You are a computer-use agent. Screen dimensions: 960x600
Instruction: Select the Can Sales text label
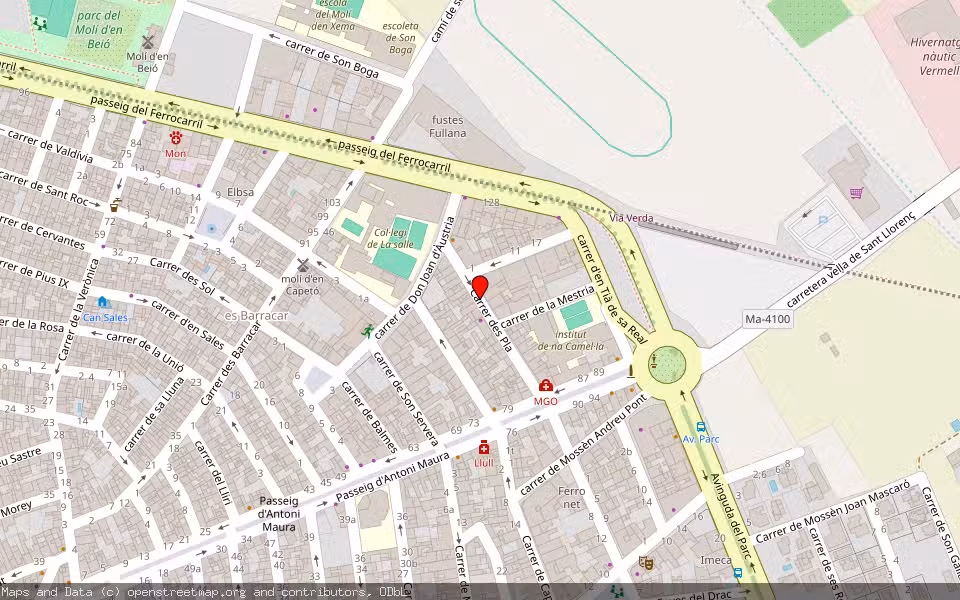[x=105, y=317]
